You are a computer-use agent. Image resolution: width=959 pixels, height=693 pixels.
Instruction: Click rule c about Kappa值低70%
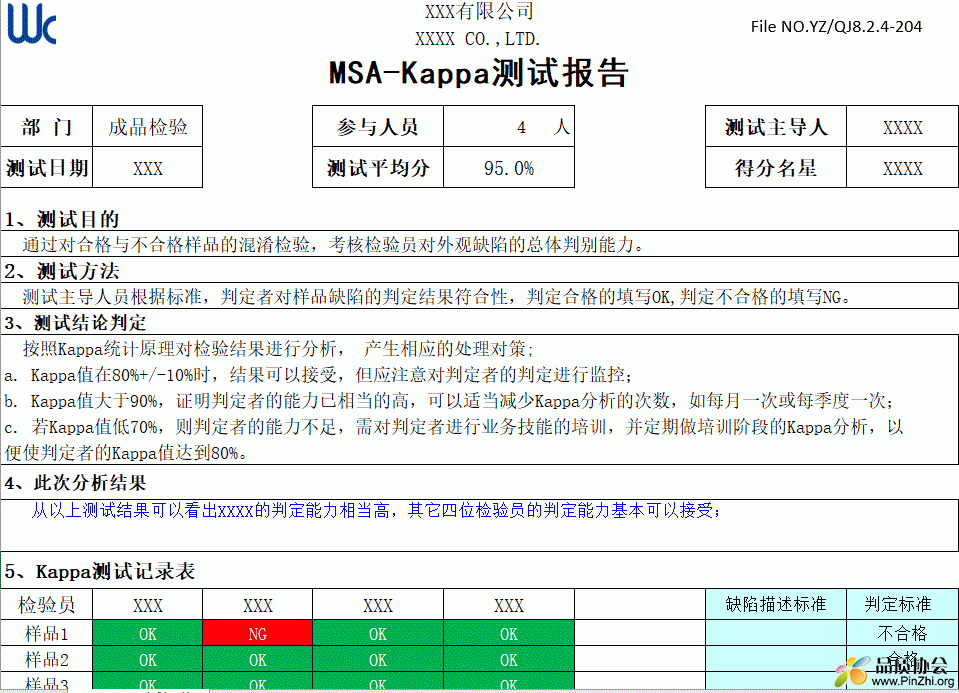(x=454, y=427)
